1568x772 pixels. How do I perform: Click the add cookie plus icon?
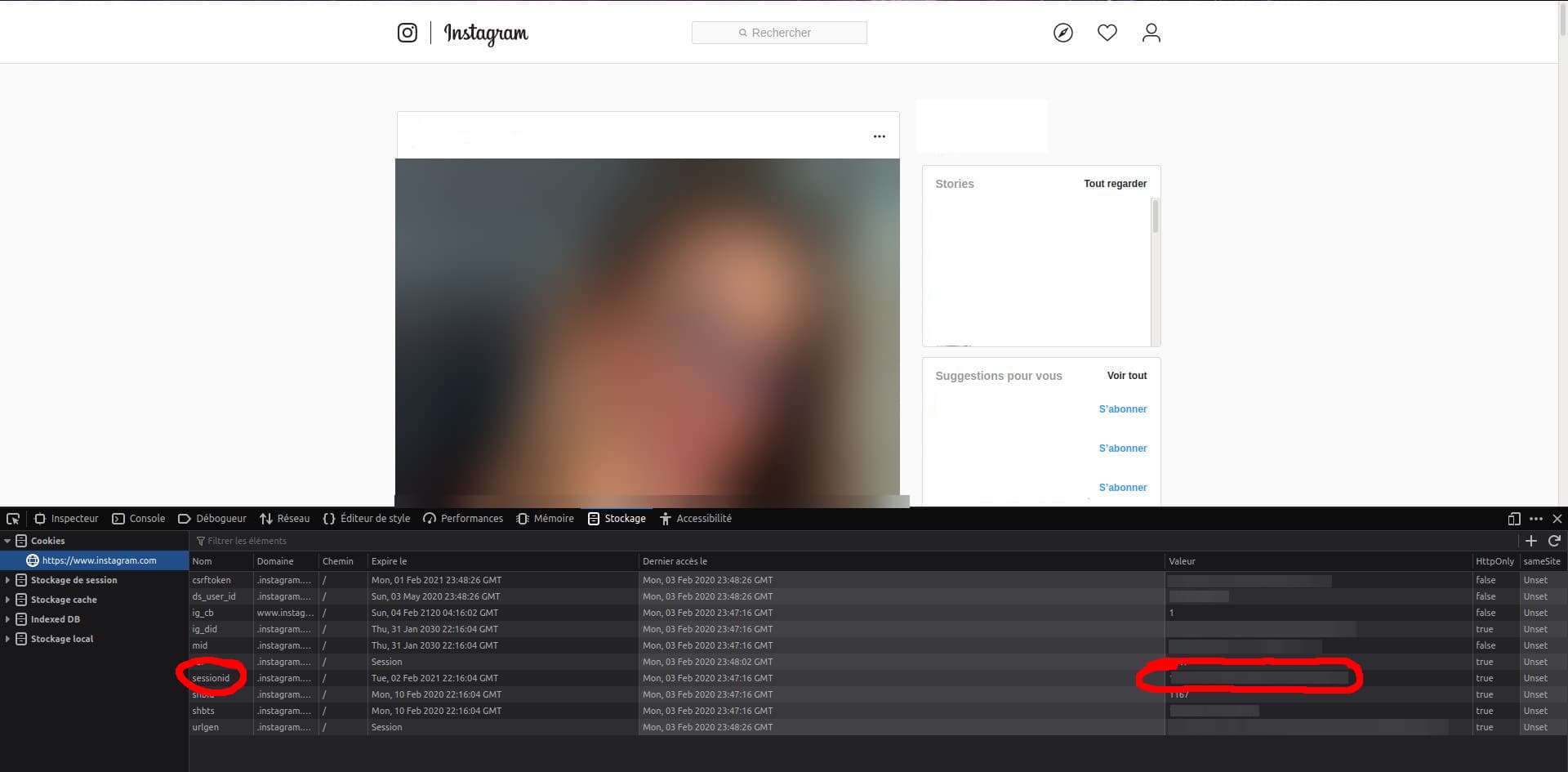click(x=1530, y=541)
